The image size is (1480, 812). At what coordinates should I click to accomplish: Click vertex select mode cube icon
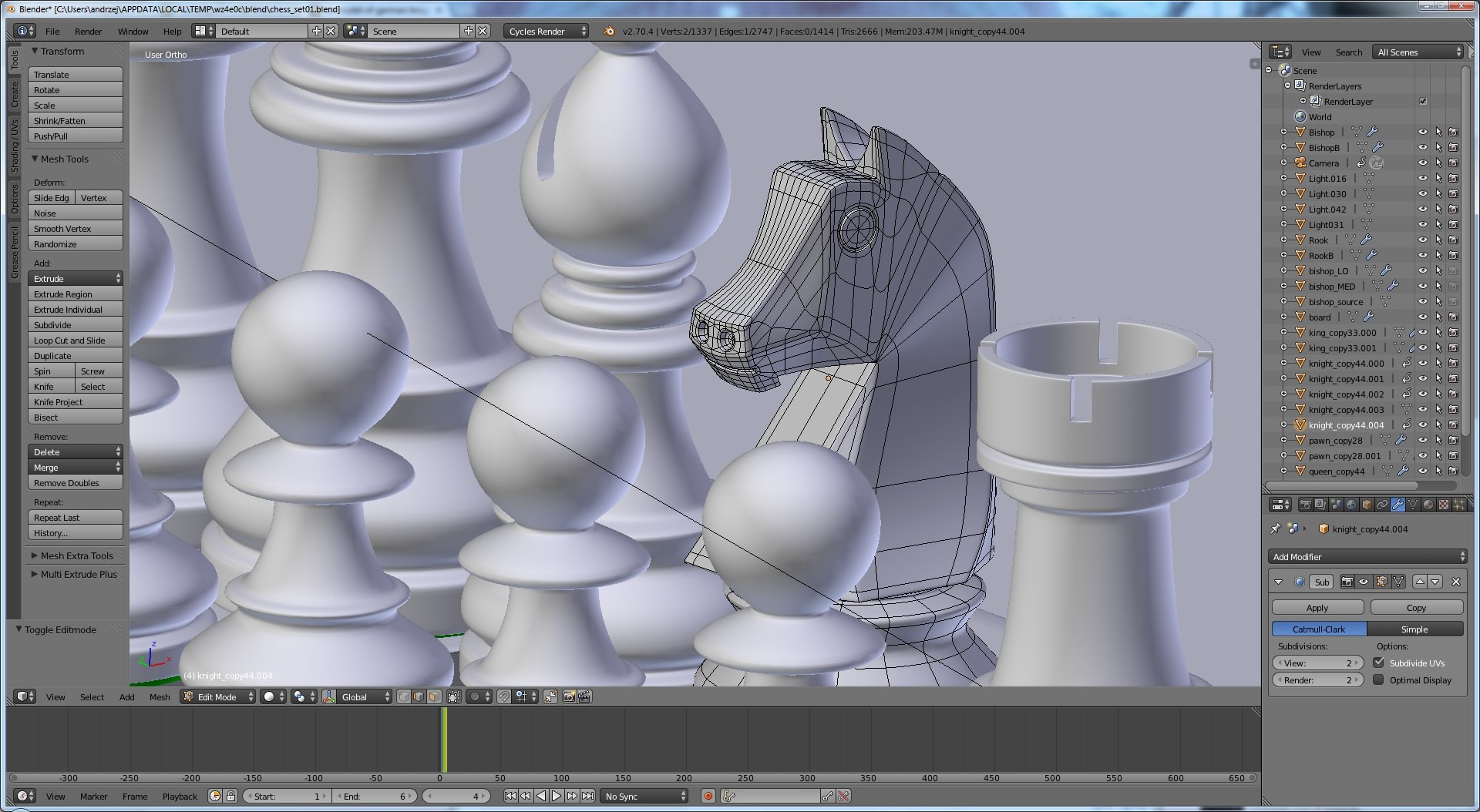[x=404, y=696]
